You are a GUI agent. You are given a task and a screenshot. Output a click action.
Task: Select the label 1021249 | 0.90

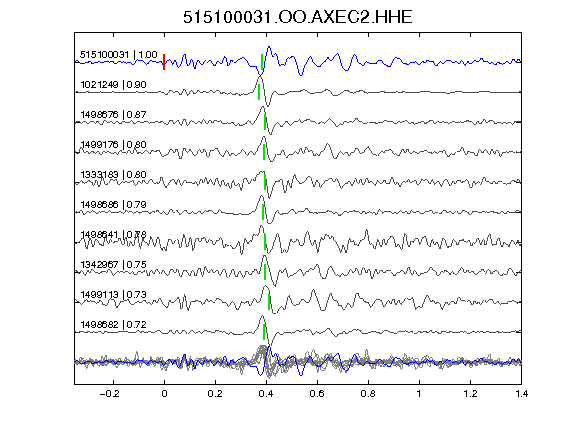(113, 85)
